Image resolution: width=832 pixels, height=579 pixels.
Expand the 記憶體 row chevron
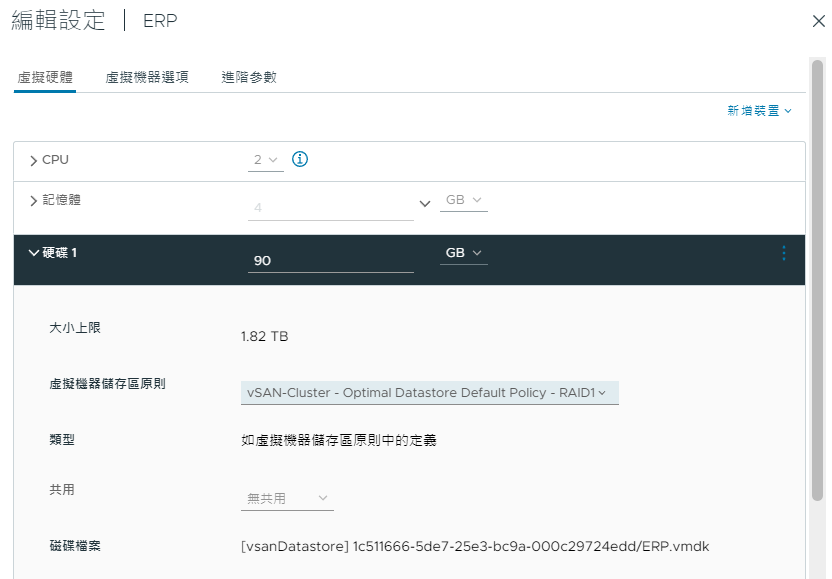33,201
